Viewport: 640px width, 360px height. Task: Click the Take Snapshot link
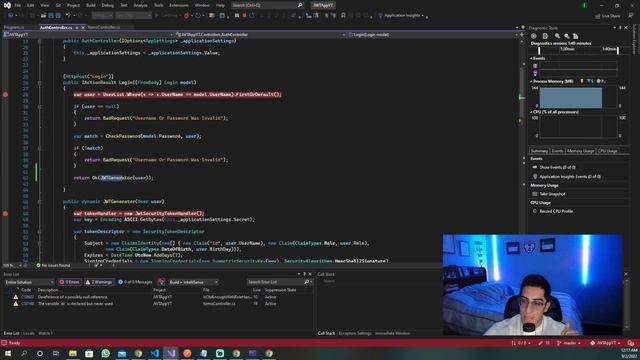pyautogui.click(x=552, y=194)
